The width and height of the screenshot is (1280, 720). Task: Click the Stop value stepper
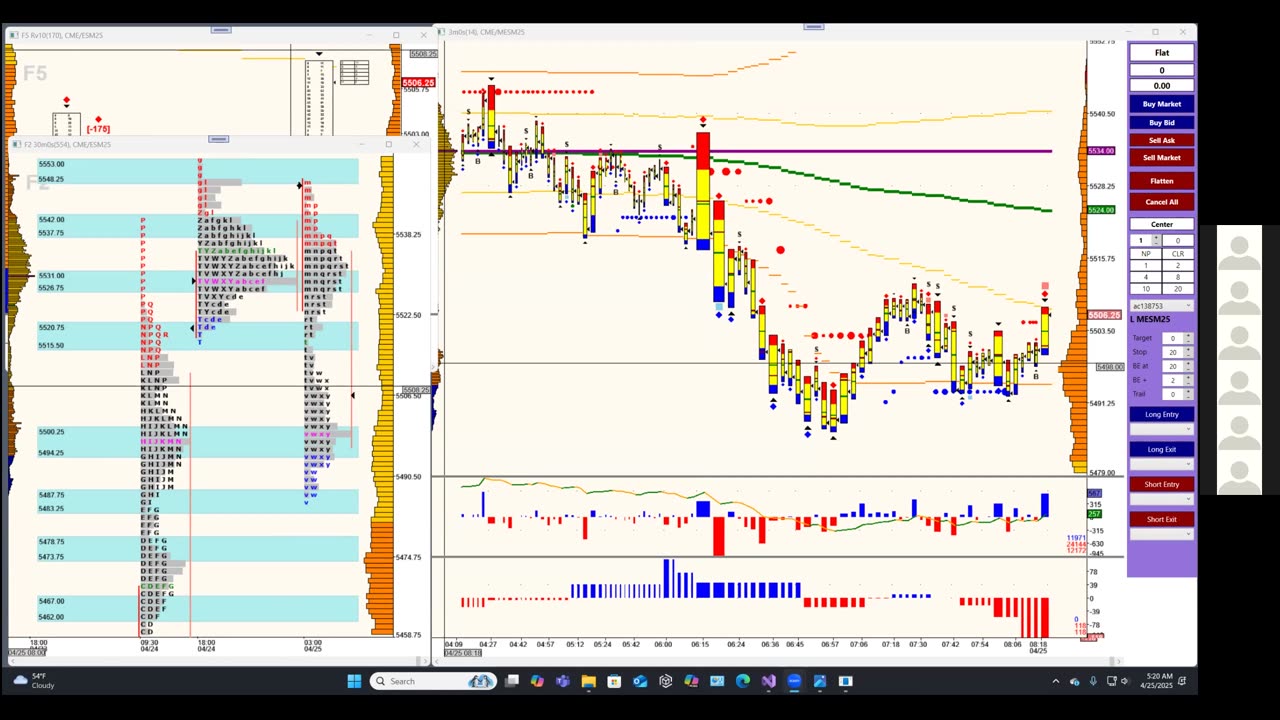coord(1188,352)
